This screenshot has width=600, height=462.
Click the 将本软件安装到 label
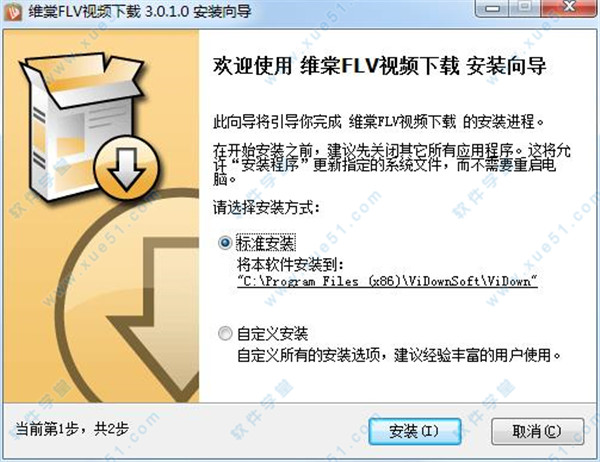[x=290, y=264]
